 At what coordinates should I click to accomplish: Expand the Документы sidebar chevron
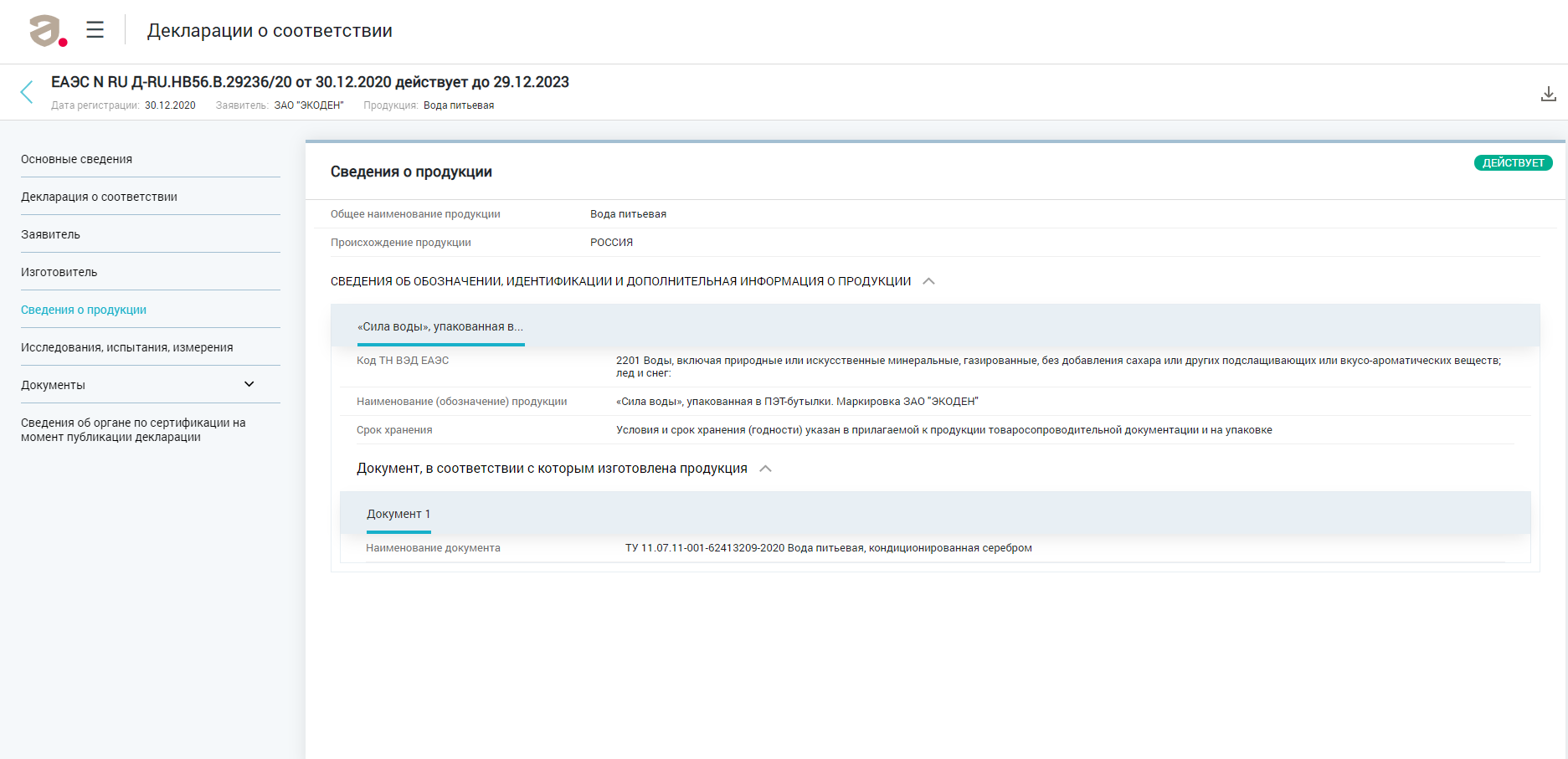coord(249,384)
